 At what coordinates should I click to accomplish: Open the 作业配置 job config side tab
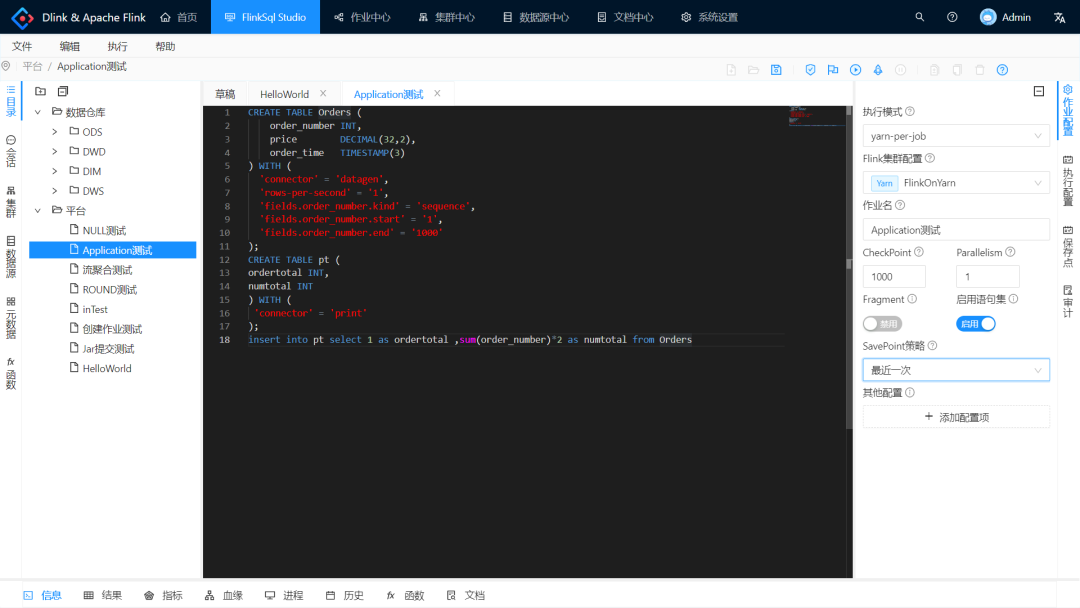click(1068, 110)
